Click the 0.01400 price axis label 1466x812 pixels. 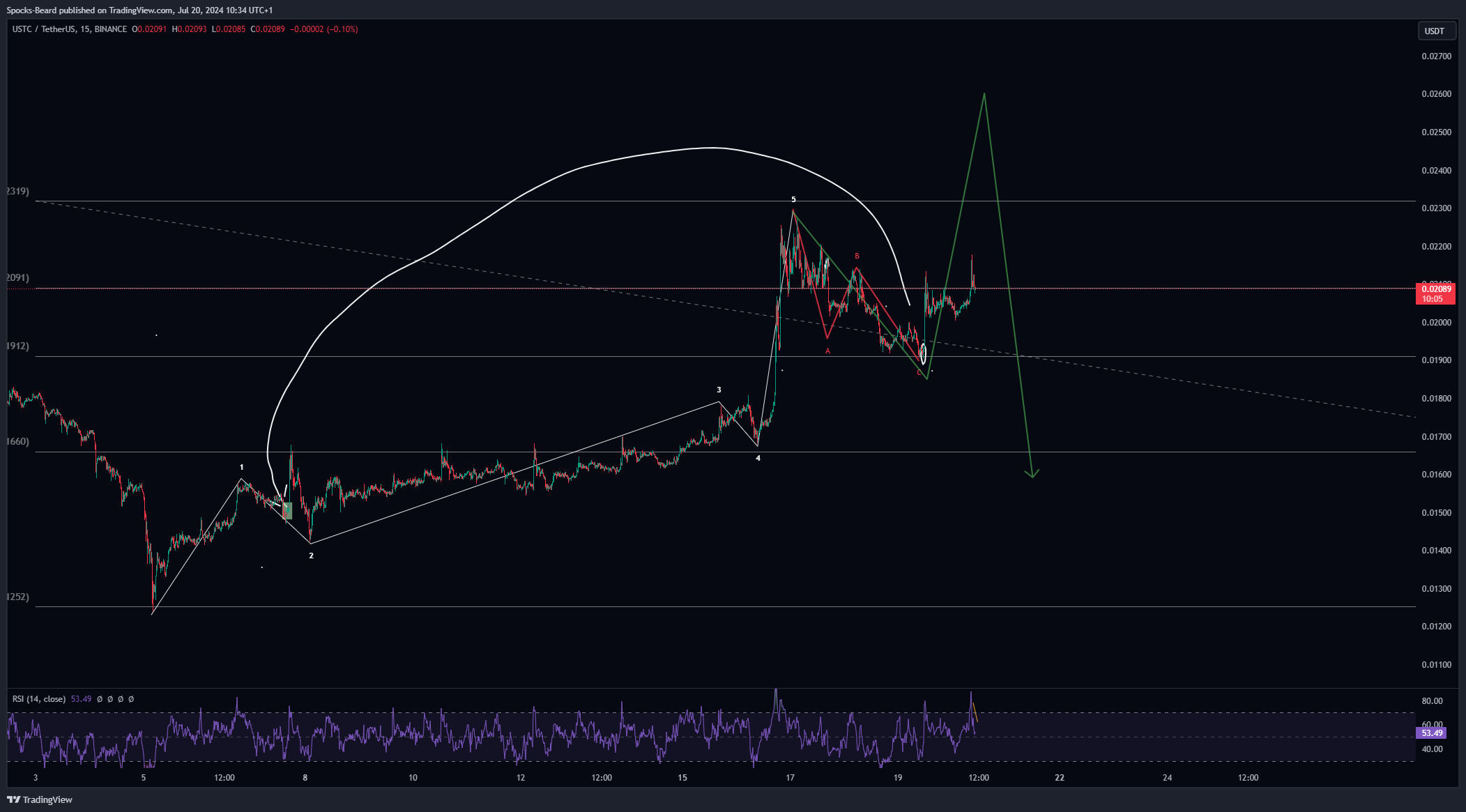coord(1436,551)
